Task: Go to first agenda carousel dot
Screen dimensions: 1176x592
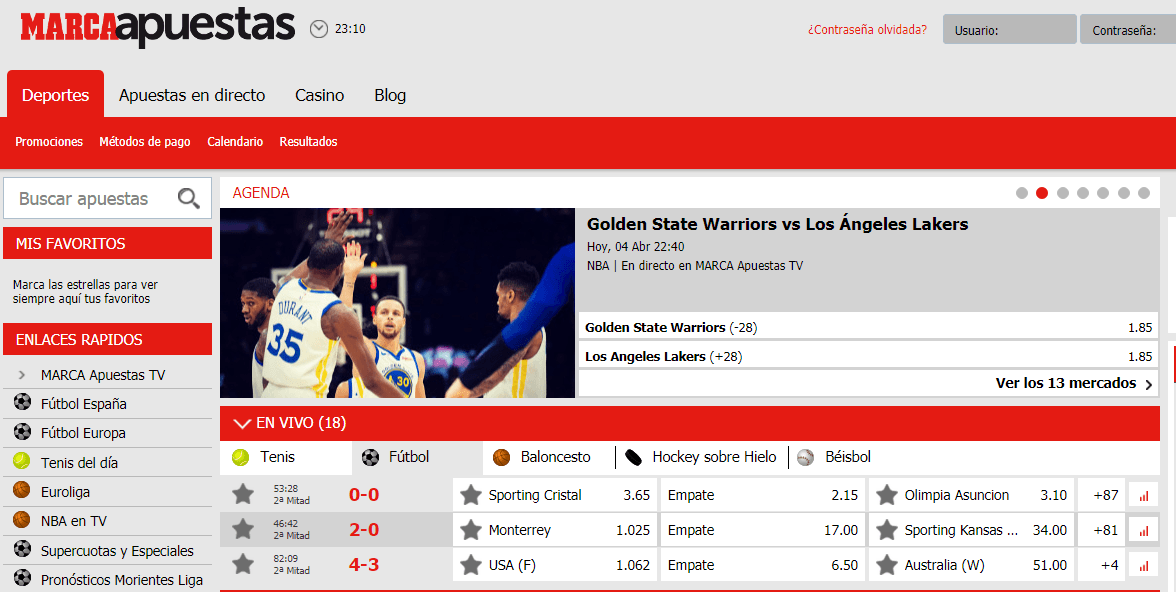Action: pyautogui.click(x=1022, y=193)
